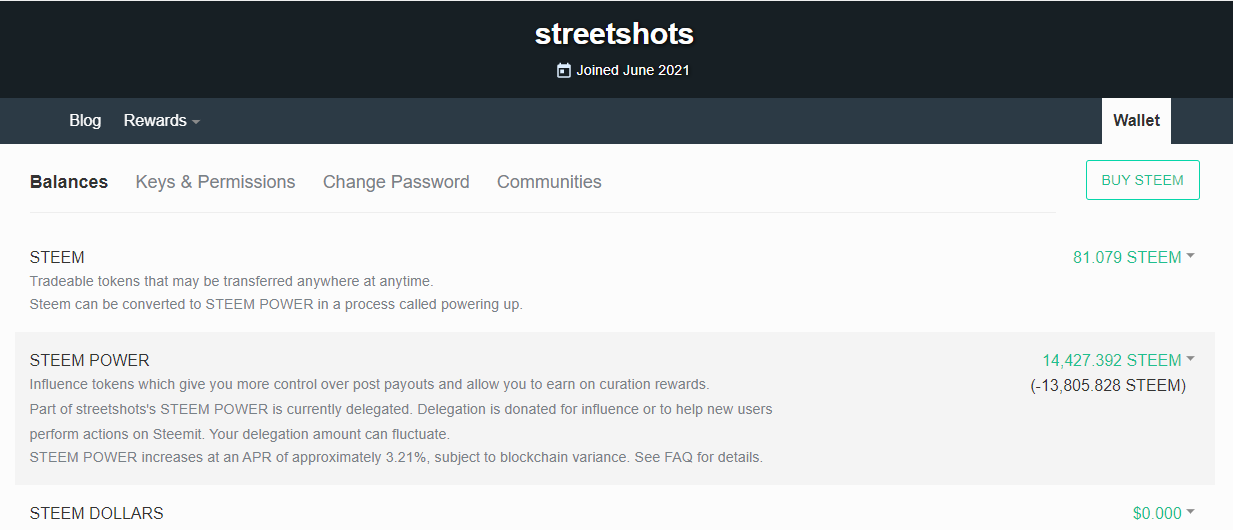The image size is (1233, 530).
Task: Click the APR 3.21% description line
Action: point(396,457)
